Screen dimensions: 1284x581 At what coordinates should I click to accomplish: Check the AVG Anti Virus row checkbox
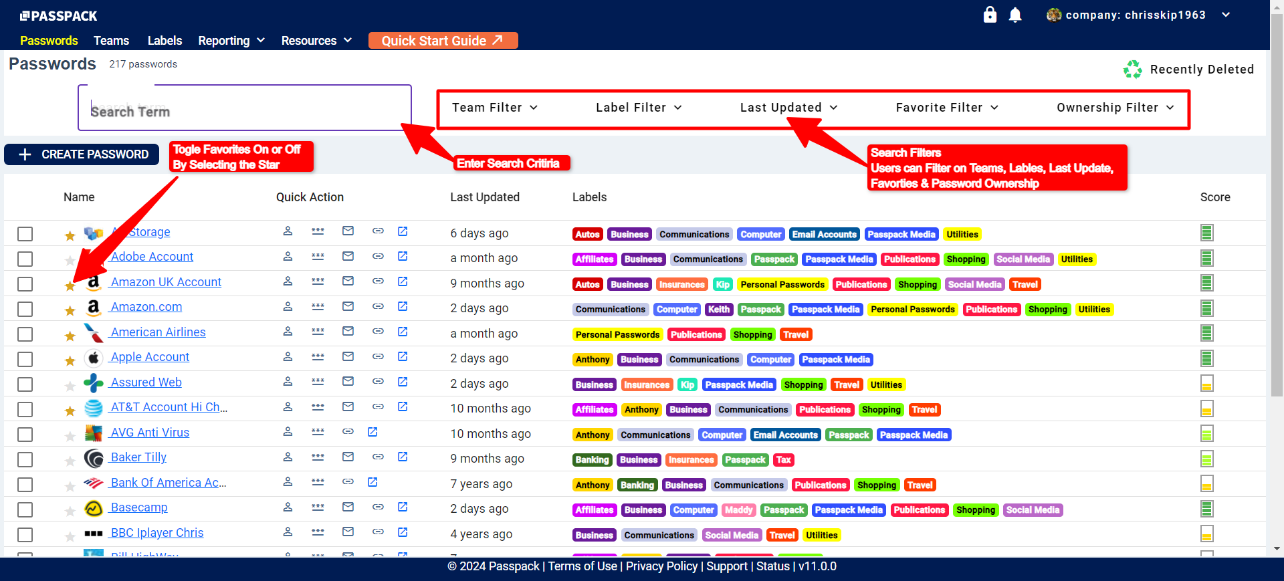(x=25, y=434)
